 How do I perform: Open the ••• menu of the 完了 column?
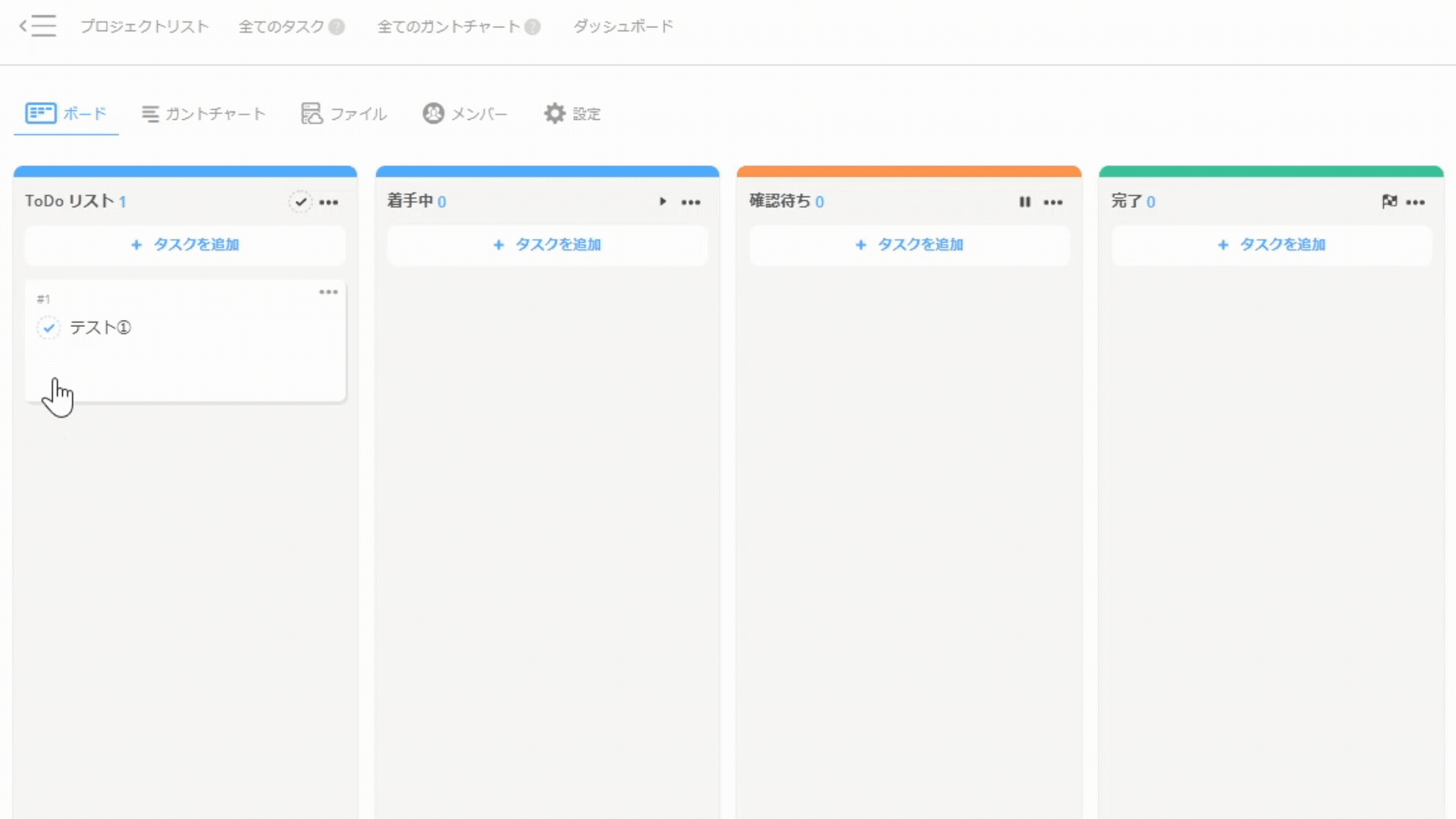coord(1417,202)
